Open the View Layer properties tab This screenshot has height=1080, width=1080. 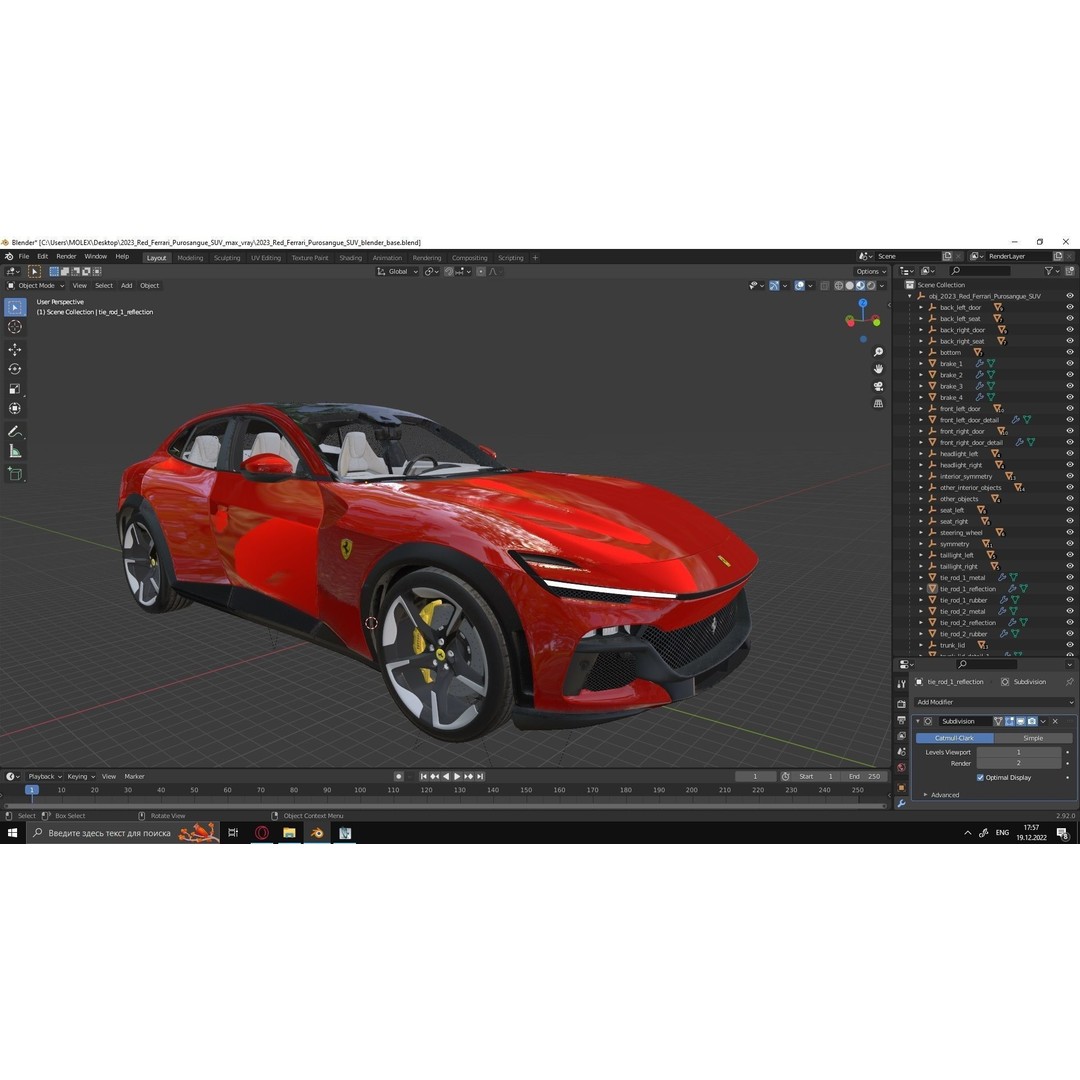pyautogui.click(x=902, y=736)
